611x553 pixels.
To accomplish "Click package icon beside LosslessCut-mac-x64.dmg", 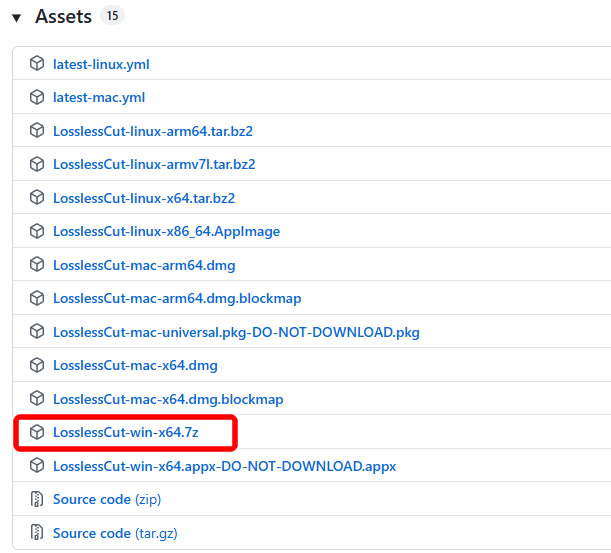I will tap(37, 365).
